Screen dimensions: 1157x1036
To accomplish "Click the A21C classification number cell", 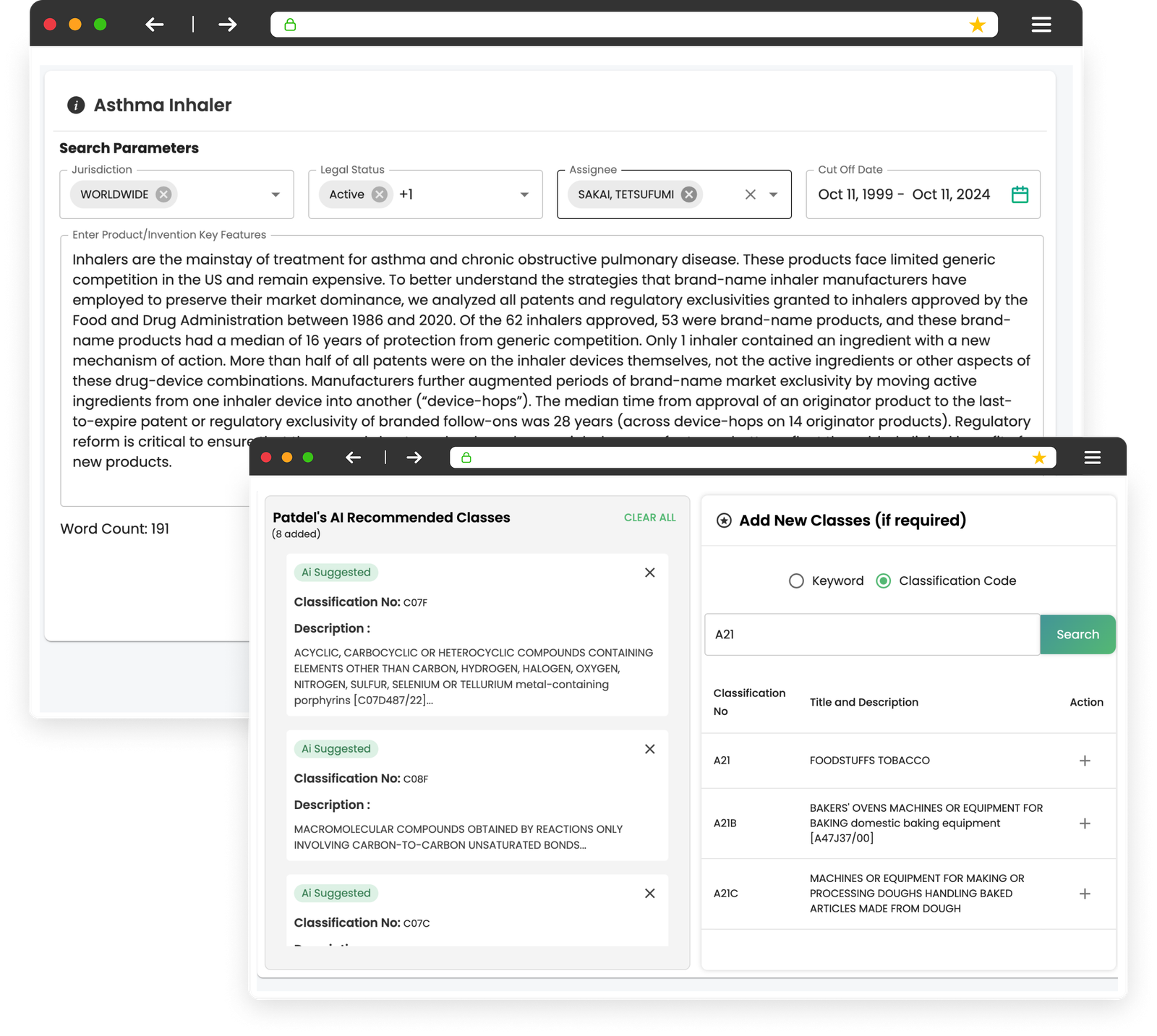I will 726,894.
